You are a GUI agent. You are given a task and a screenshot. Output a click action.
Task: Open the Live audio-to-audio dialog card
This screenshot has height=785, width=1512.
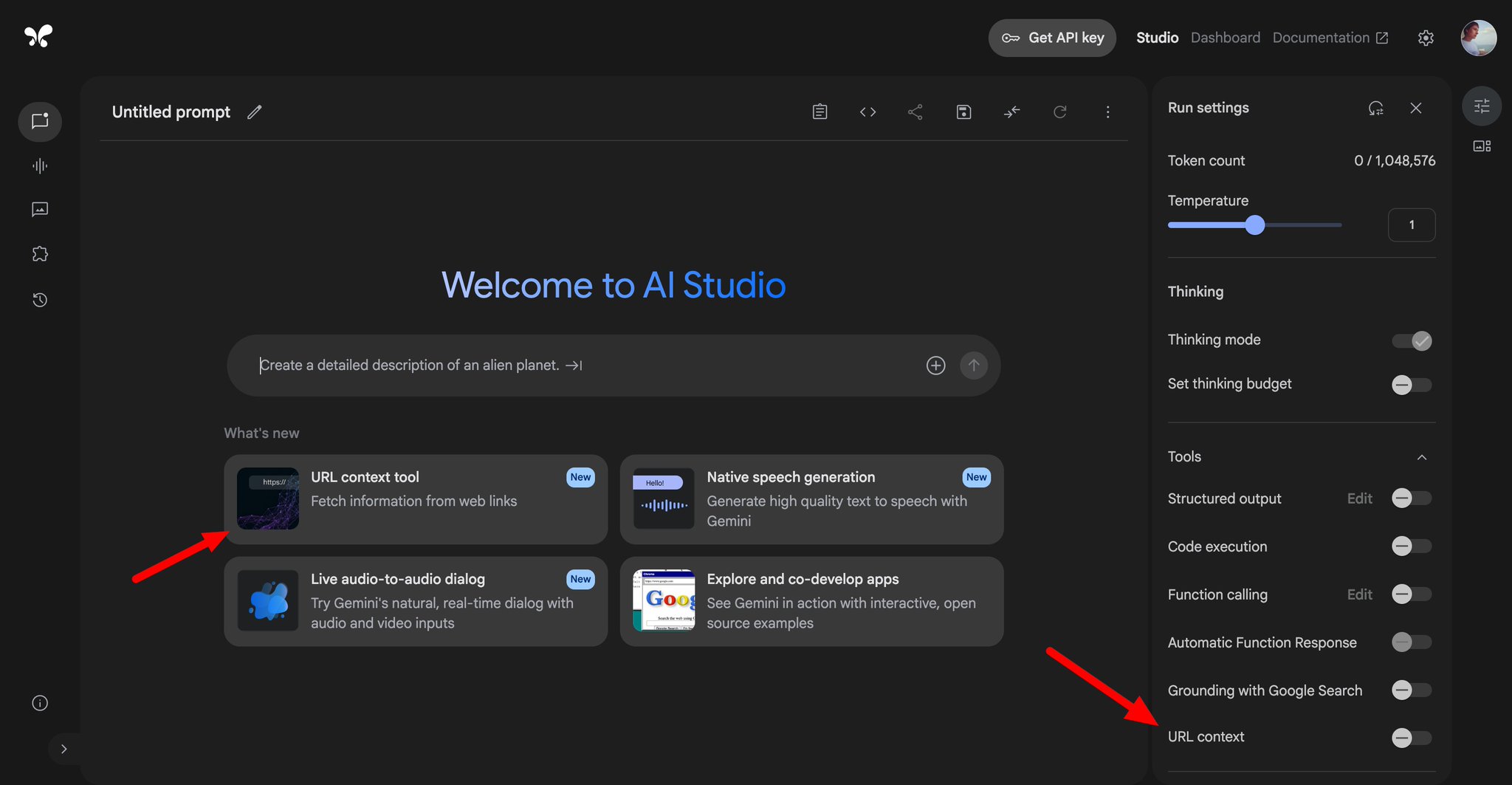pyautogui.click(x=416, y=601)
